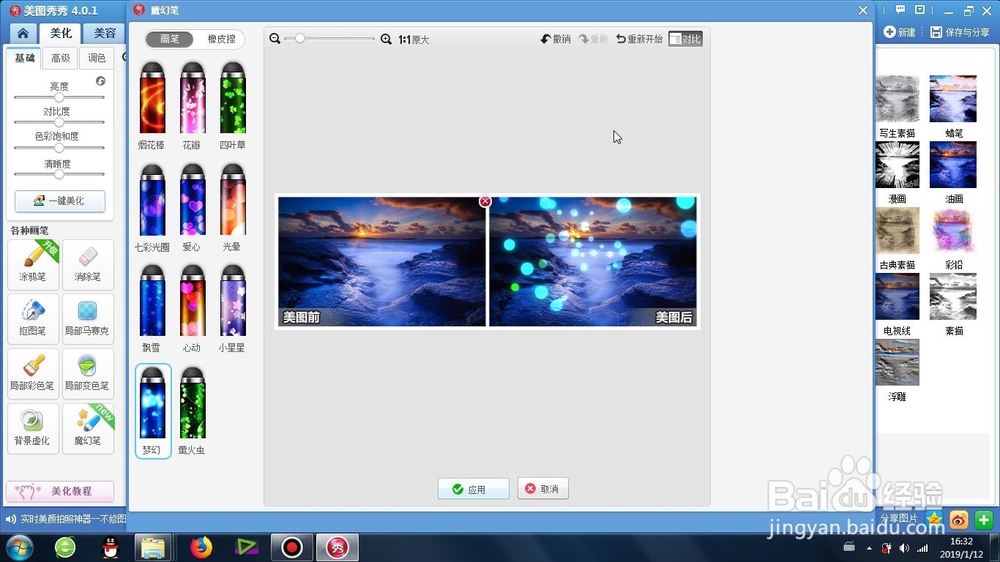Apply the 蜡笔 effect thumbnail
Viewport: 1000px width, 562px height.
(x=953, y=99)
